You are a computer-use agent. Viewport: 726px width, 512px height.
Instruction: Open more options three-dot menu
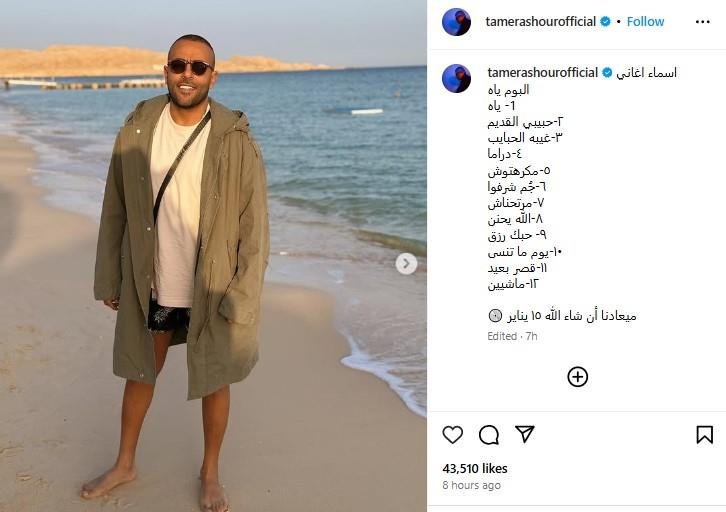click(702, 22)
